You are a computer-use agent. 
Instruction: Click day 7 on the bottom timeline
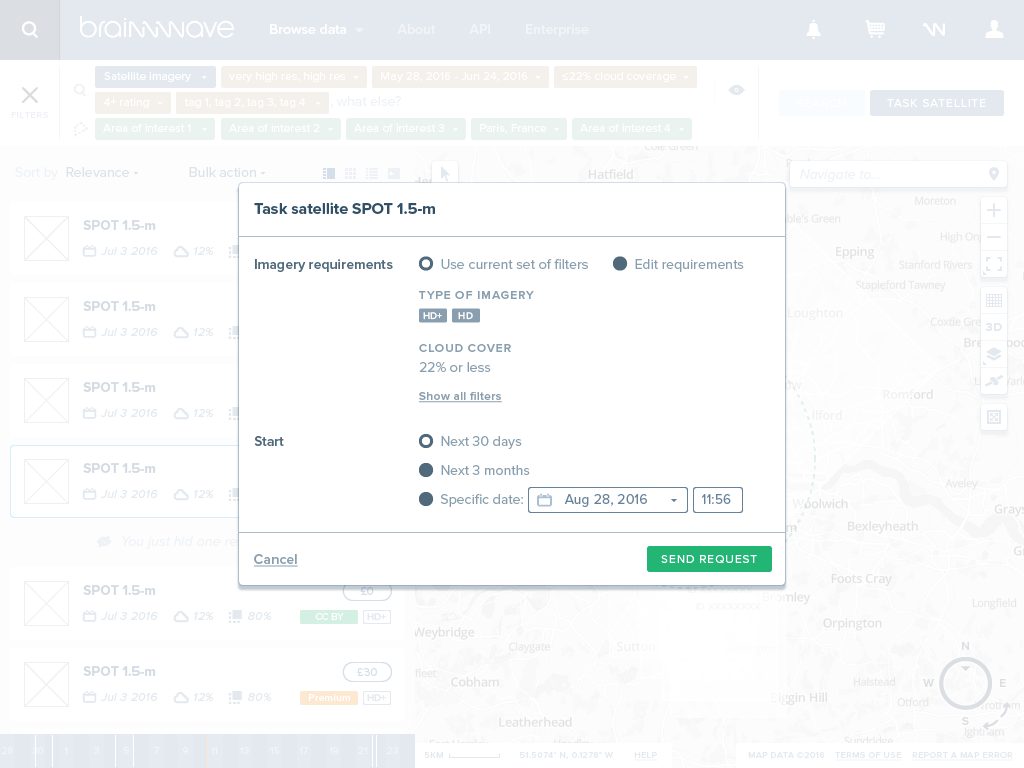coord(156,751)
